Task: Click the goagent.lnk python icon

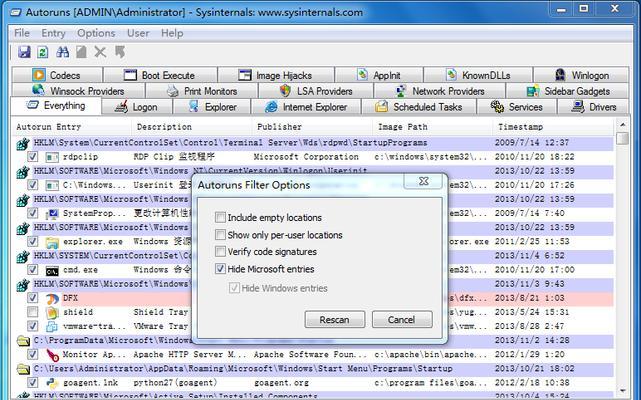Action: click(52, 383)
